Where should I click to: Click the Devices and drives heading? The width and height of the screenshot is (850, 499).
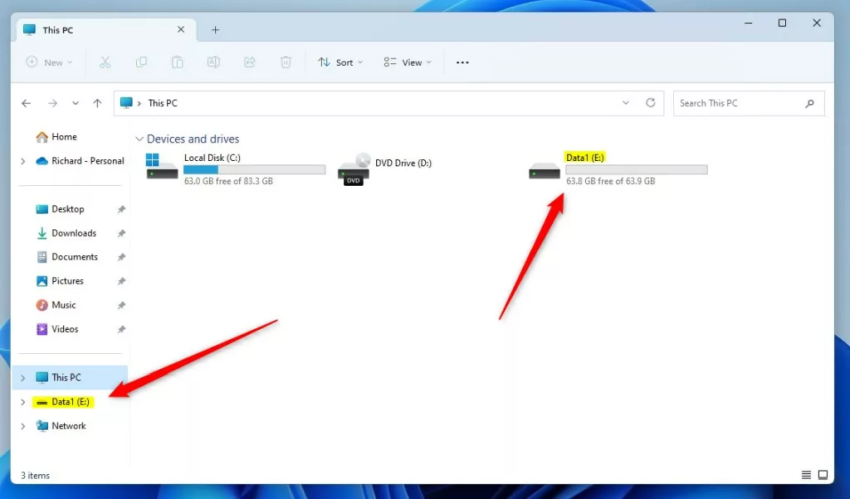coord(193,139)
